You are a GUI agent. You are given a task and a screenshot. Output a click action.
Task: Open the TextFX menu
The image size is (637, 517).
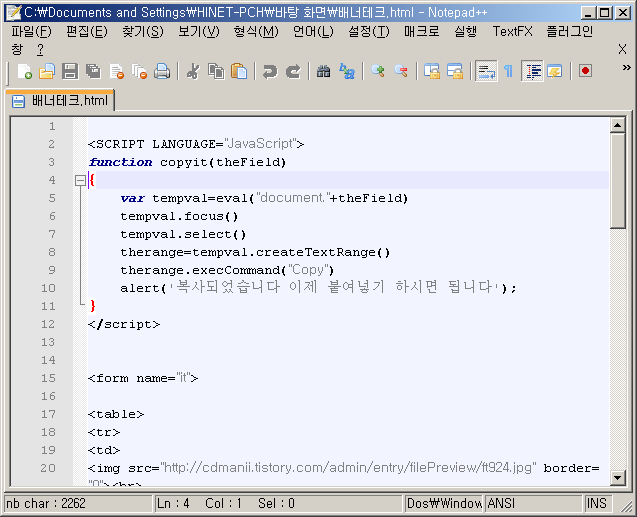512,32
